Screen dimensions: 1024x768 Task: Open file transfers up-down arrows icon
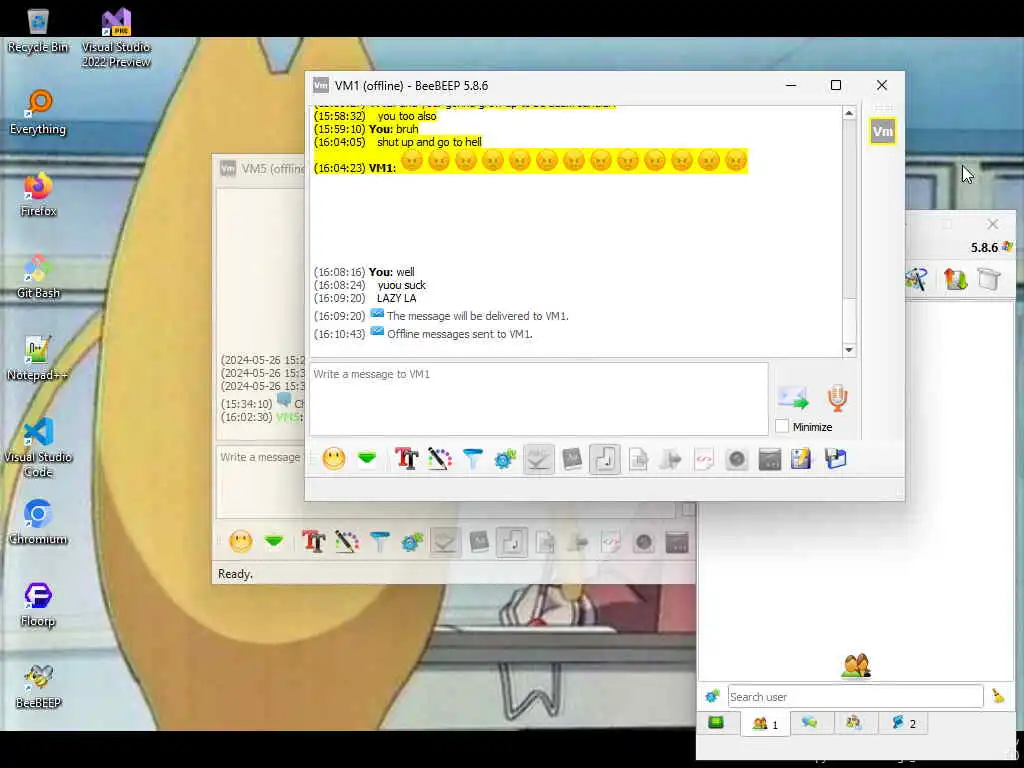(x=955, y=279)
